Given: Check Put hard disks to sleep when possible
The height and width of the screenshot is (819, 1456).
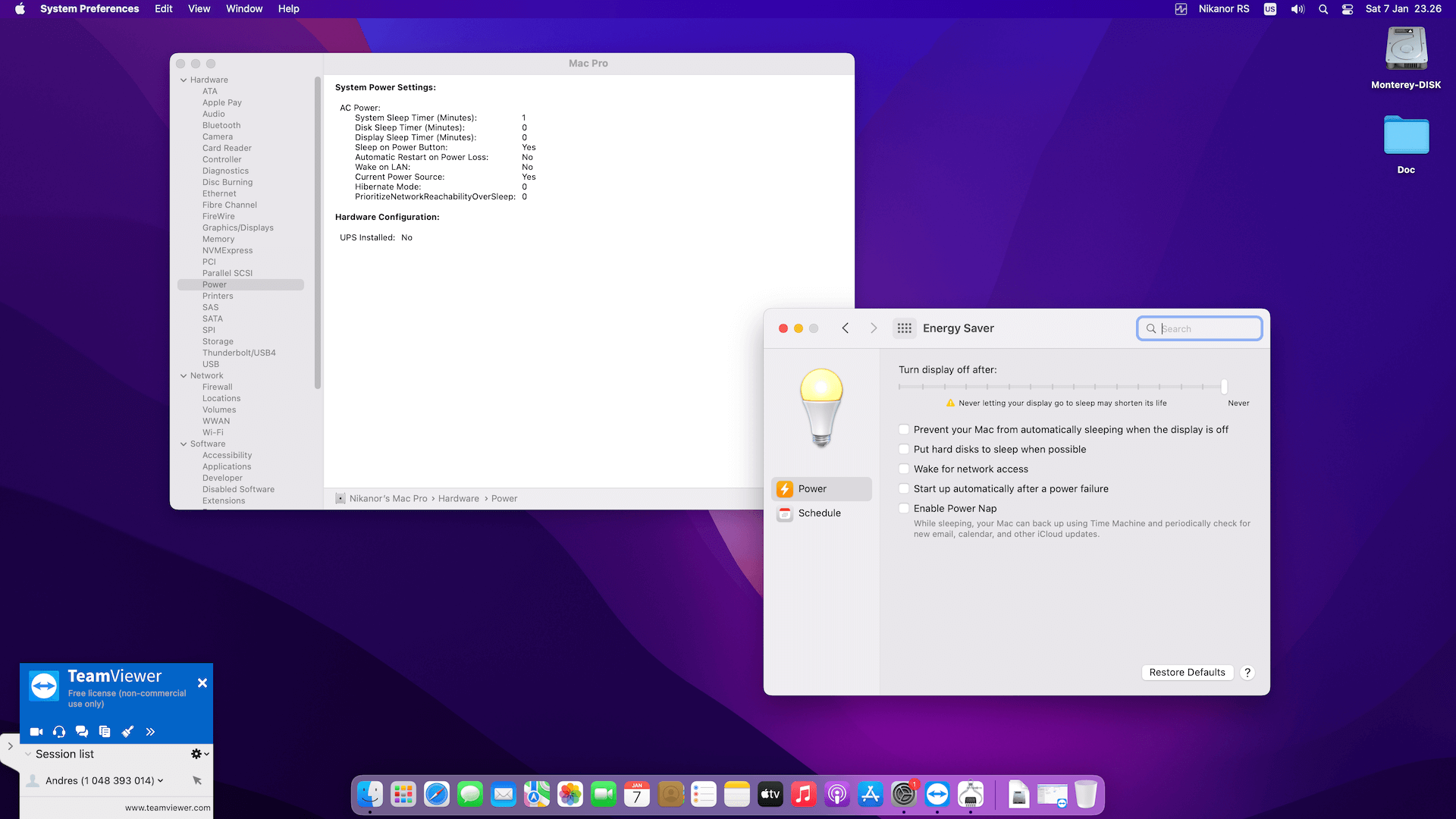Looking at the screenshot, I should point(904,450).
